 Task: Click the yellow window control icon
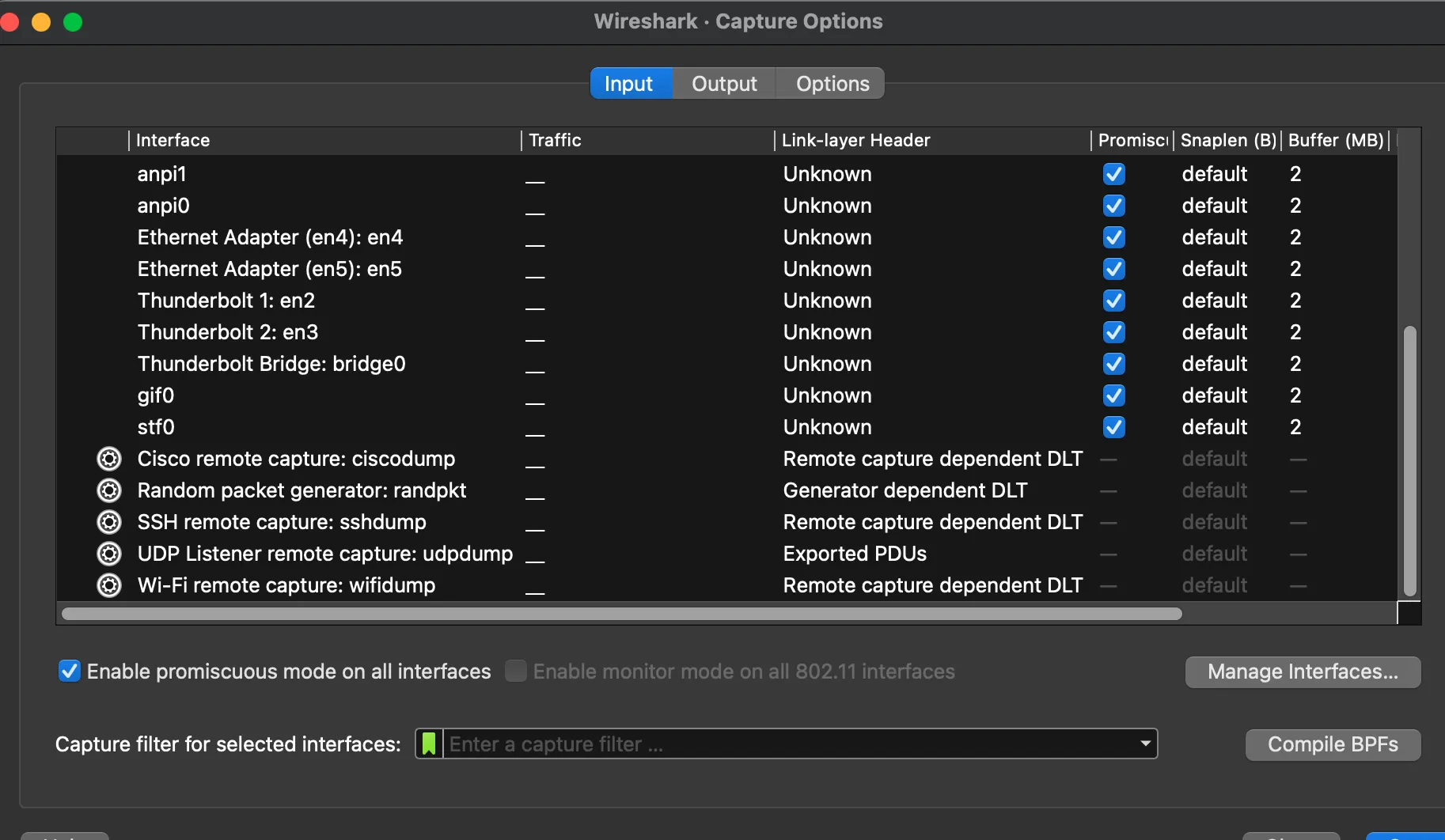(41, 21)
